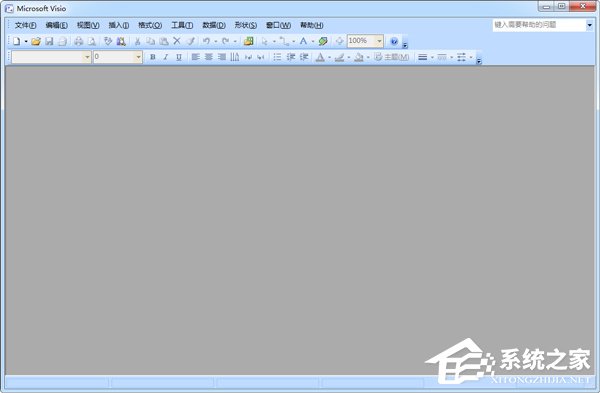Click the New document icon
The height and width of the screenshot is (393, 600).
pyautogui.click(x=16, y=41)
